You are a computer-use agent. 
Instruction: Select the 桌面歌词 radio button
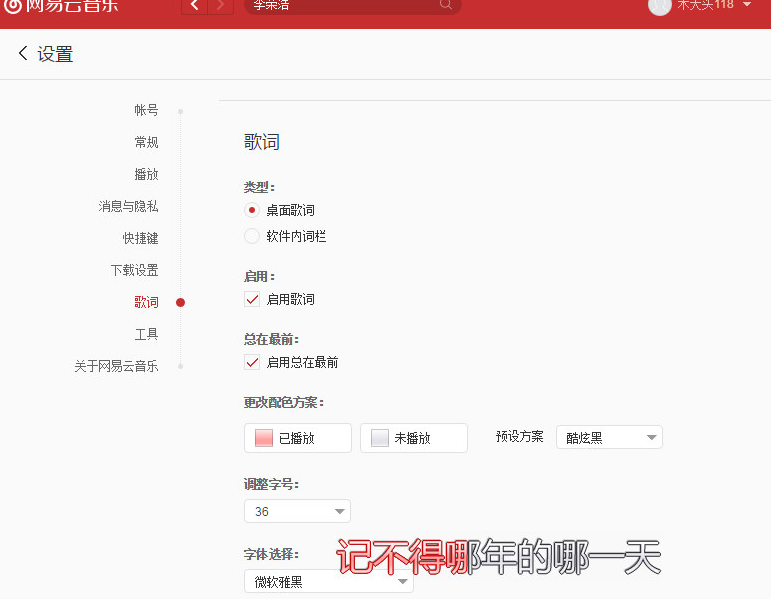[252, 210]
